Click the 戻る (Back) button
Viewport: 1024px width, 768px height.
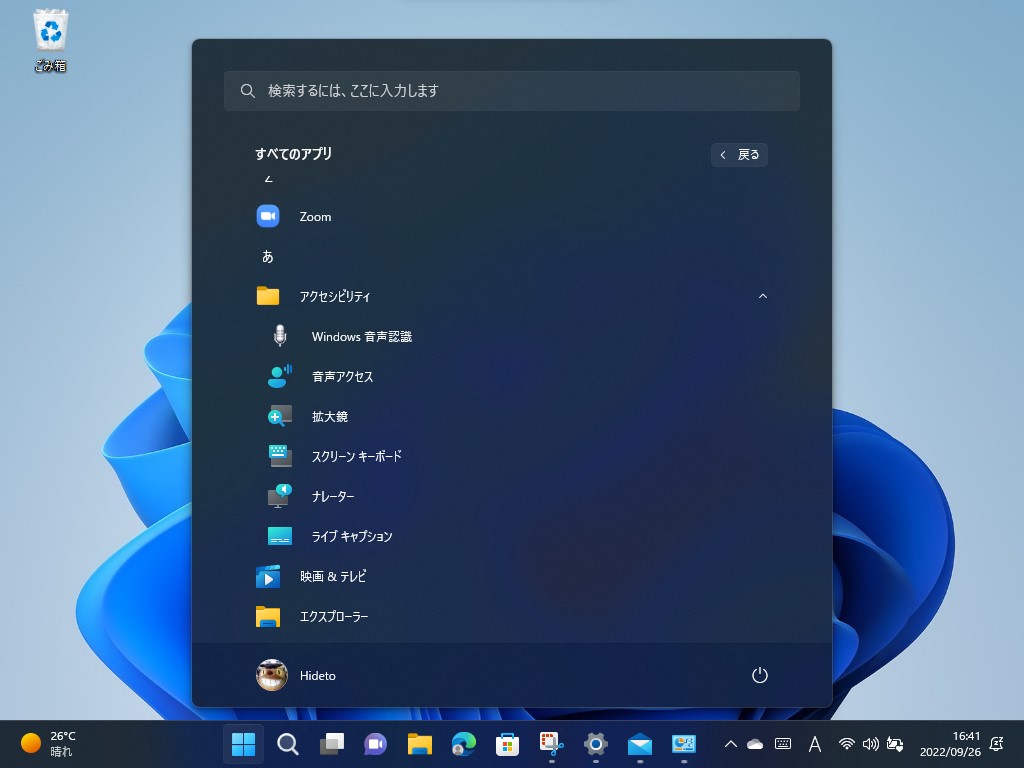739,155
